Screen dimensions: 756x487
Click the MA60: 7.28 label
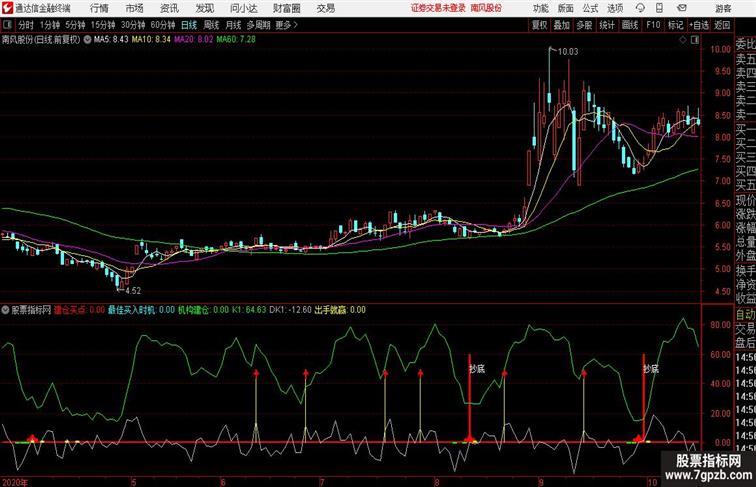236,40
